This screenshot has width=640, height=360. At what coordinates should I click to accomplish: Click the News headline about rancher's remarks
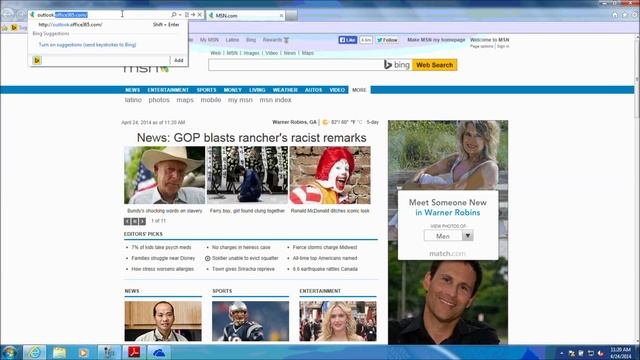(x=251, y=138)
